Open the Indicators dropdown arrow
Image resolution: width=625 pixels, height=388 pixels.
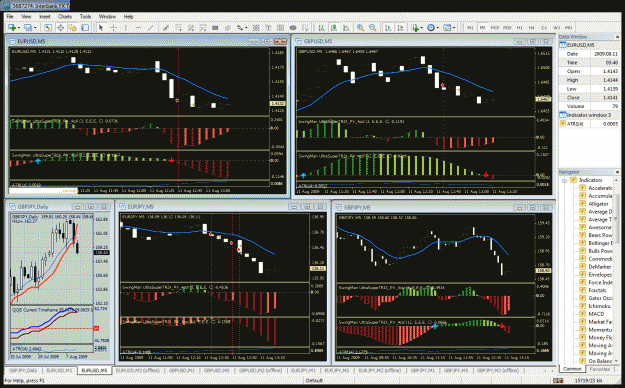point(422,28)
